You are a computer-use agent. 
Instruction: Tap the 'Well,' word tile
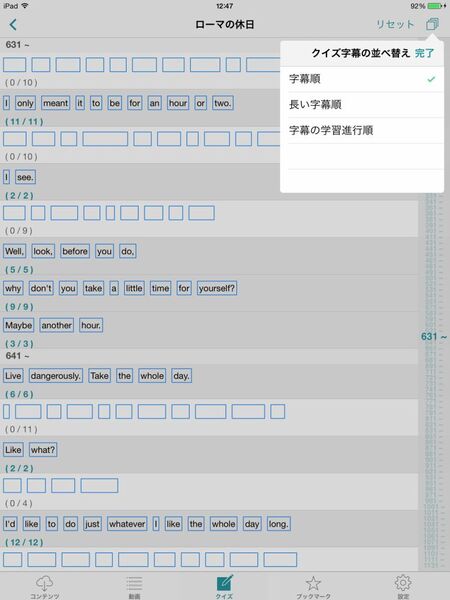pos(15,251)
